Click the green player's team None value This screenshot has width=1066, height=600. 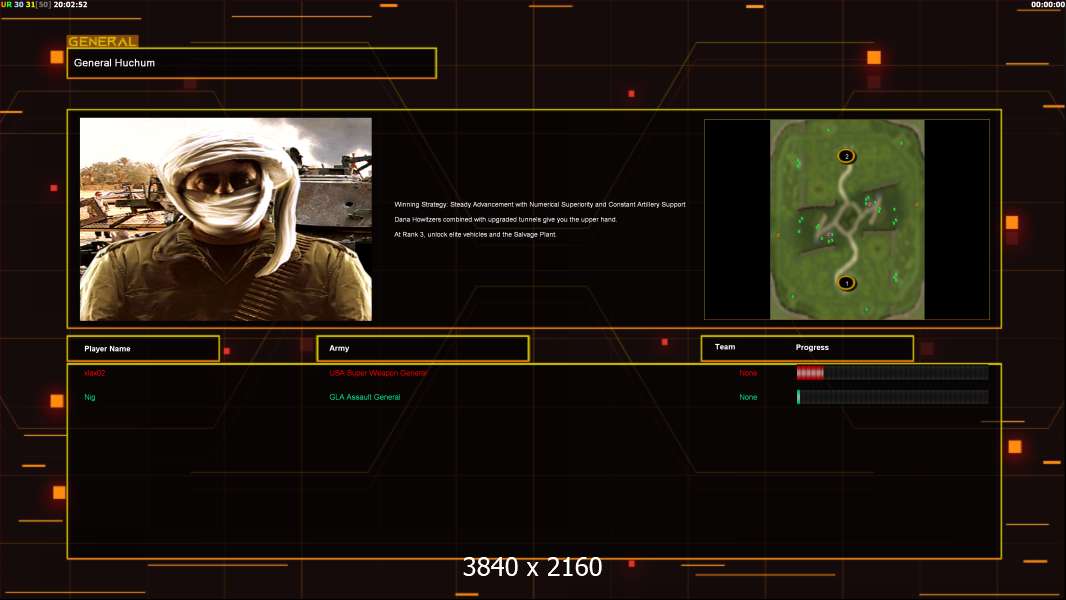point(748,397)
